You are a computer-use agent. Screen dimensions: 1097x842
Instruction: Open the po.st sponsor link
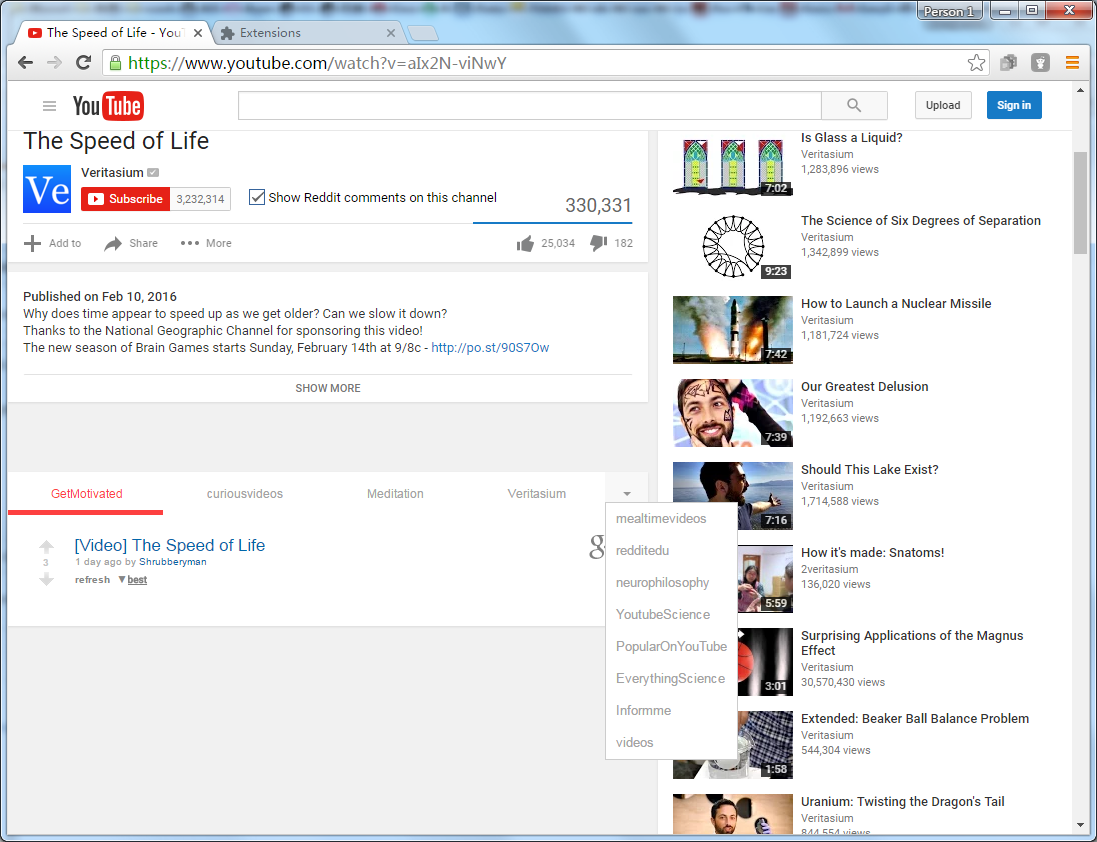pyautogui.click(x=490, y=348)
